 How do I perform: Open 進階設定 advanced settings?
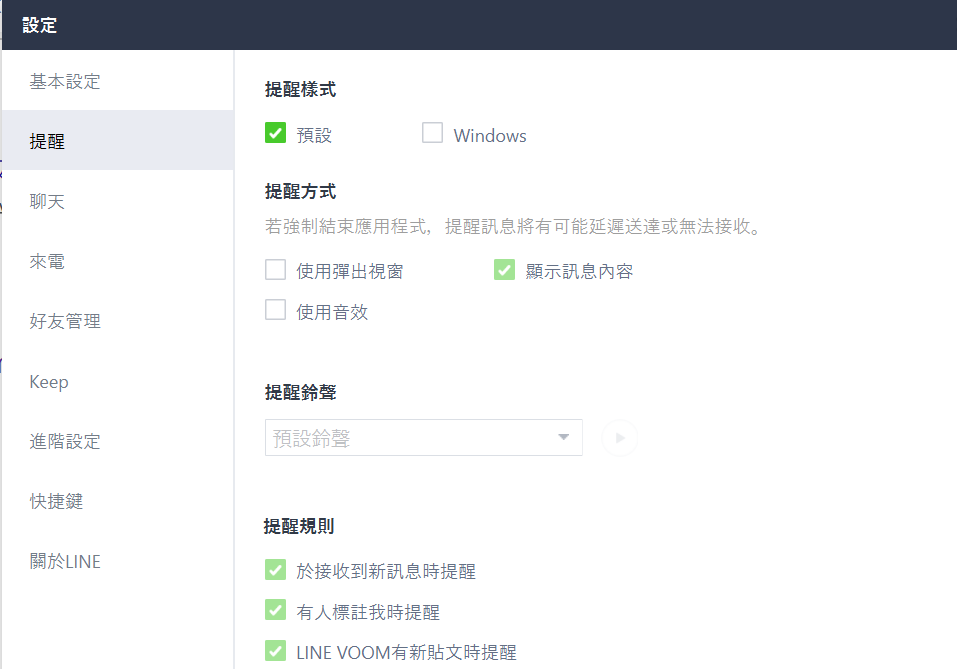coord(118,441)
